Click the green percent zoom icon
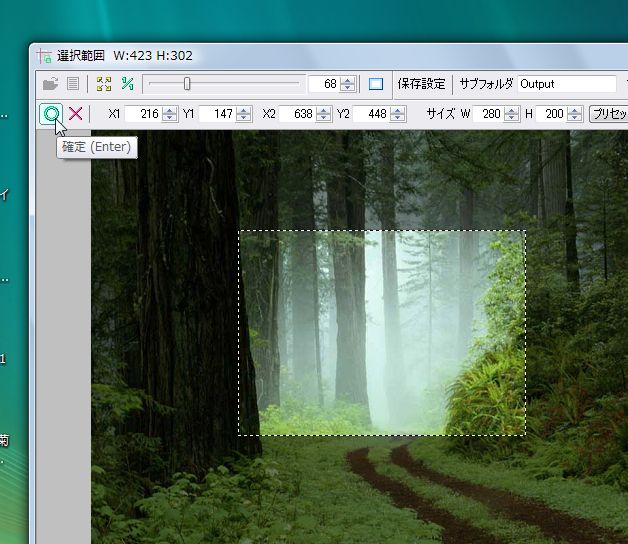628x544 pixels. tap(127, 84)
